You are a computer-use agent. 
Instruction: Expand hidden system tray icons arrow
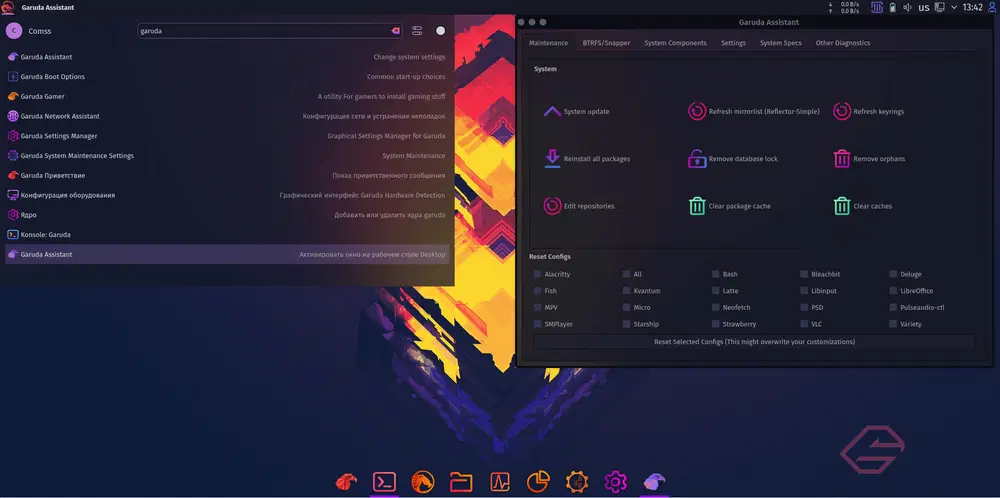[x=954, y=8]
